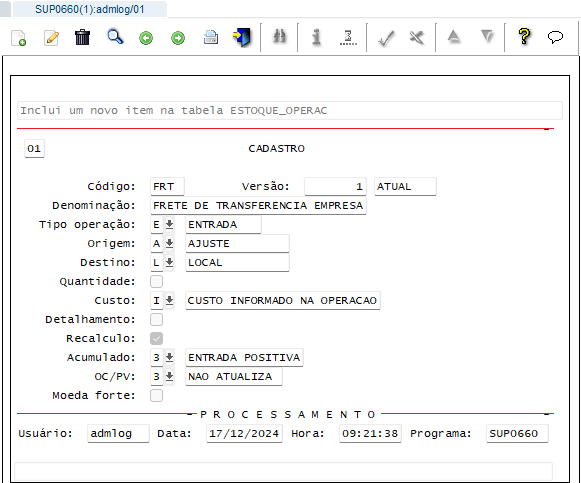Open the Destino dropdown arrow
This screenshot has height=483, width=581.
[169, 262]
